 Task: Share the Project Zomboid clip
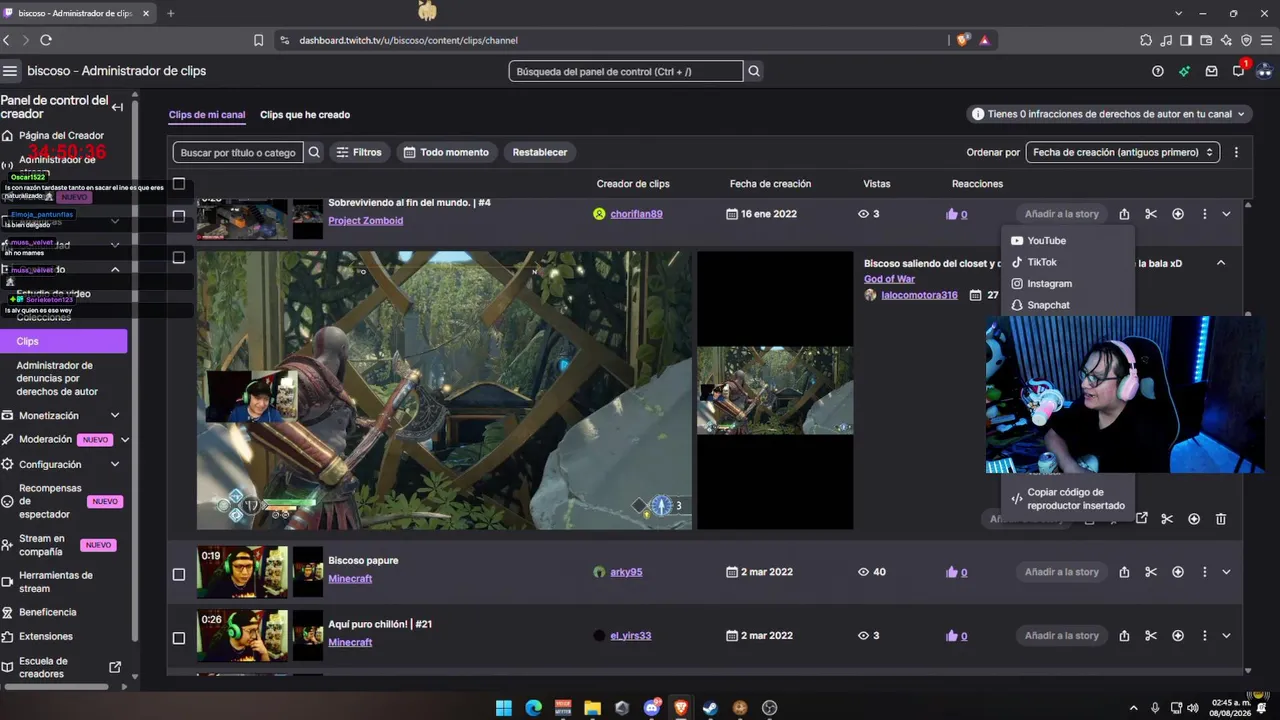pyautogui.click(x=1124, y=214)
